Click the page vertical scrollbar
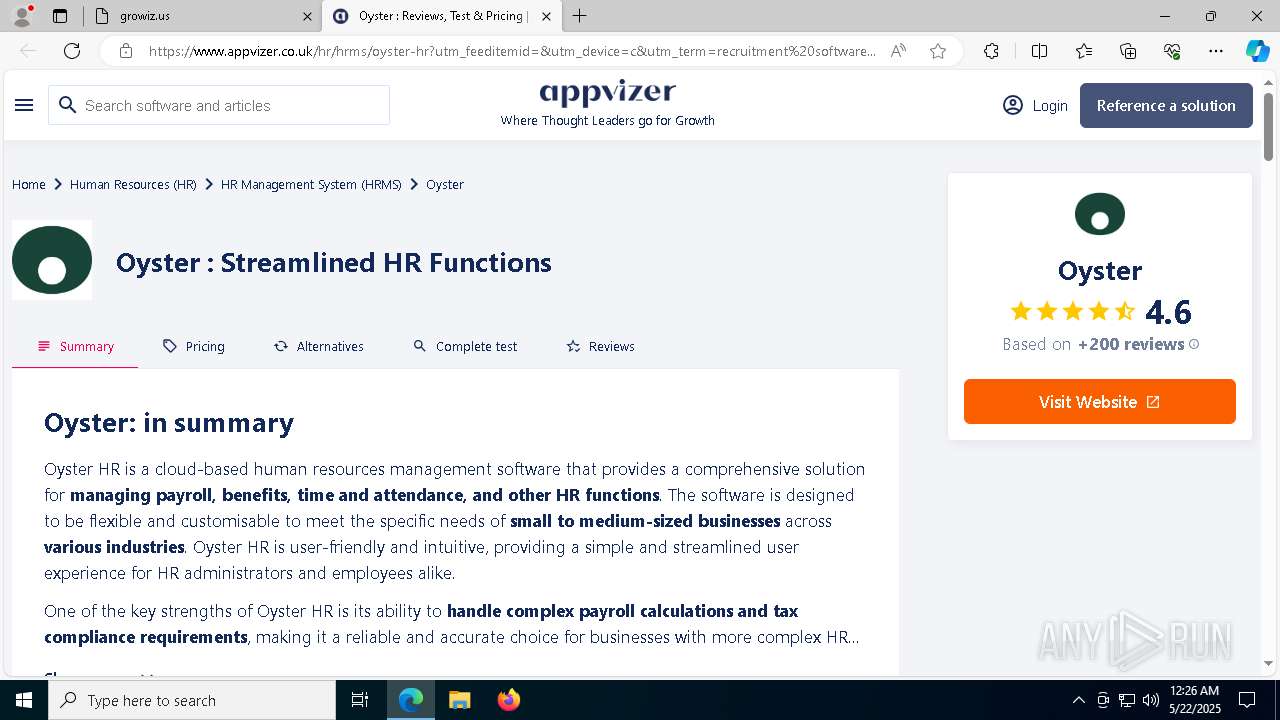This screenshot has height=720, width=1280. click(1268, 126)
